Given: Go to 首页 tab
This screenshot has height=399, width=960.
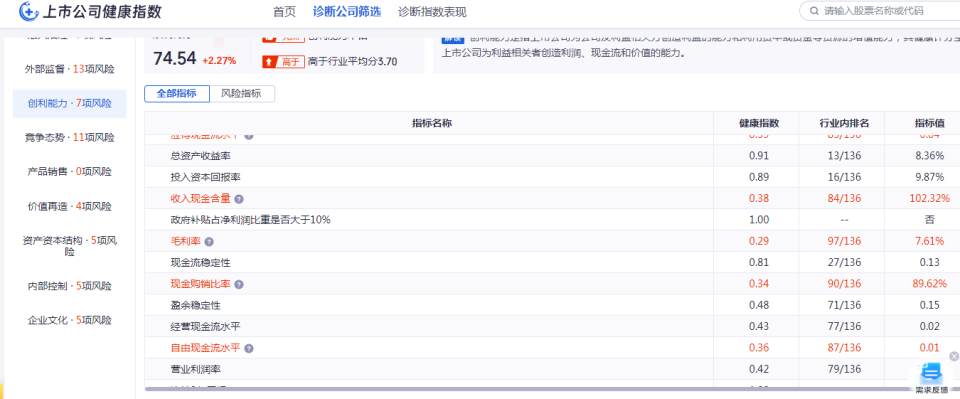Looking at the screenshot, I should 284,12.
